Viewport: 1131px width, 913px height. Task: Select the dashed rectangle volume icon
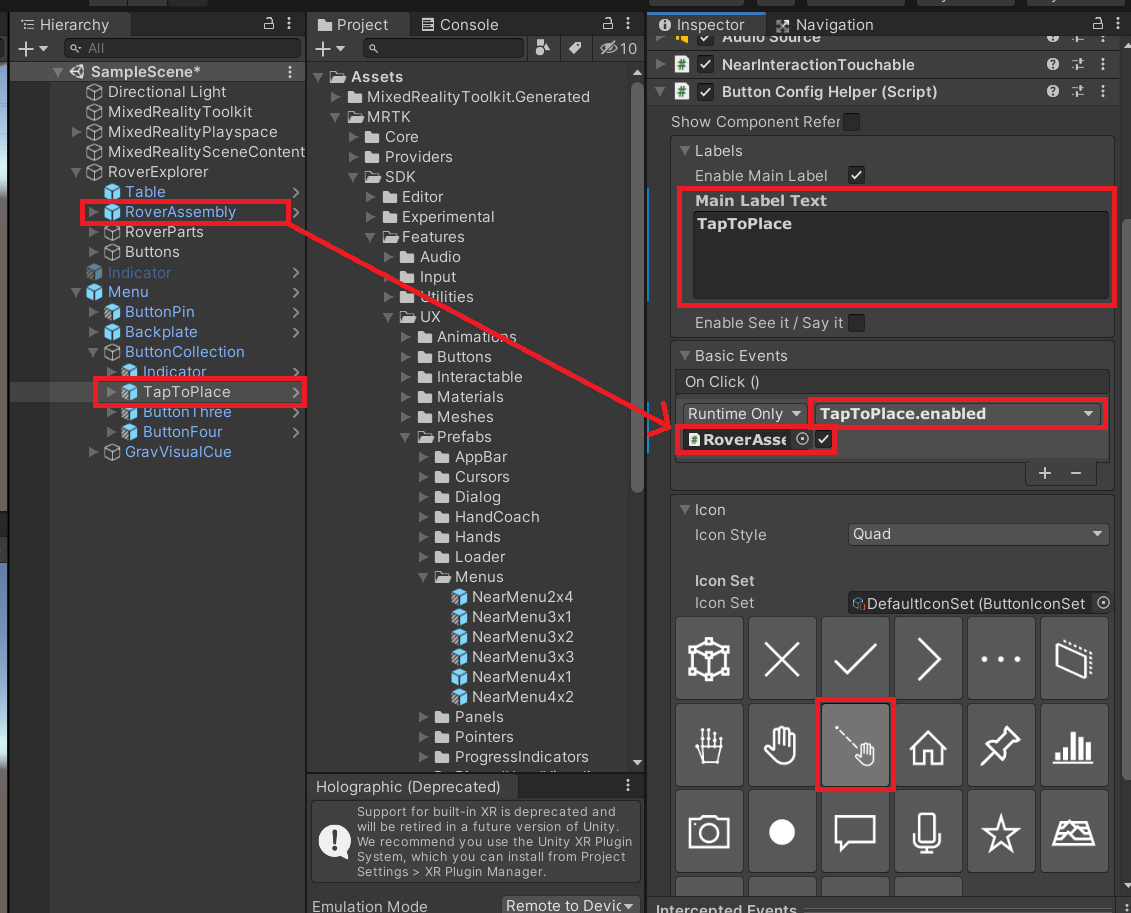pyautogui.click(x=1074, y=658)
